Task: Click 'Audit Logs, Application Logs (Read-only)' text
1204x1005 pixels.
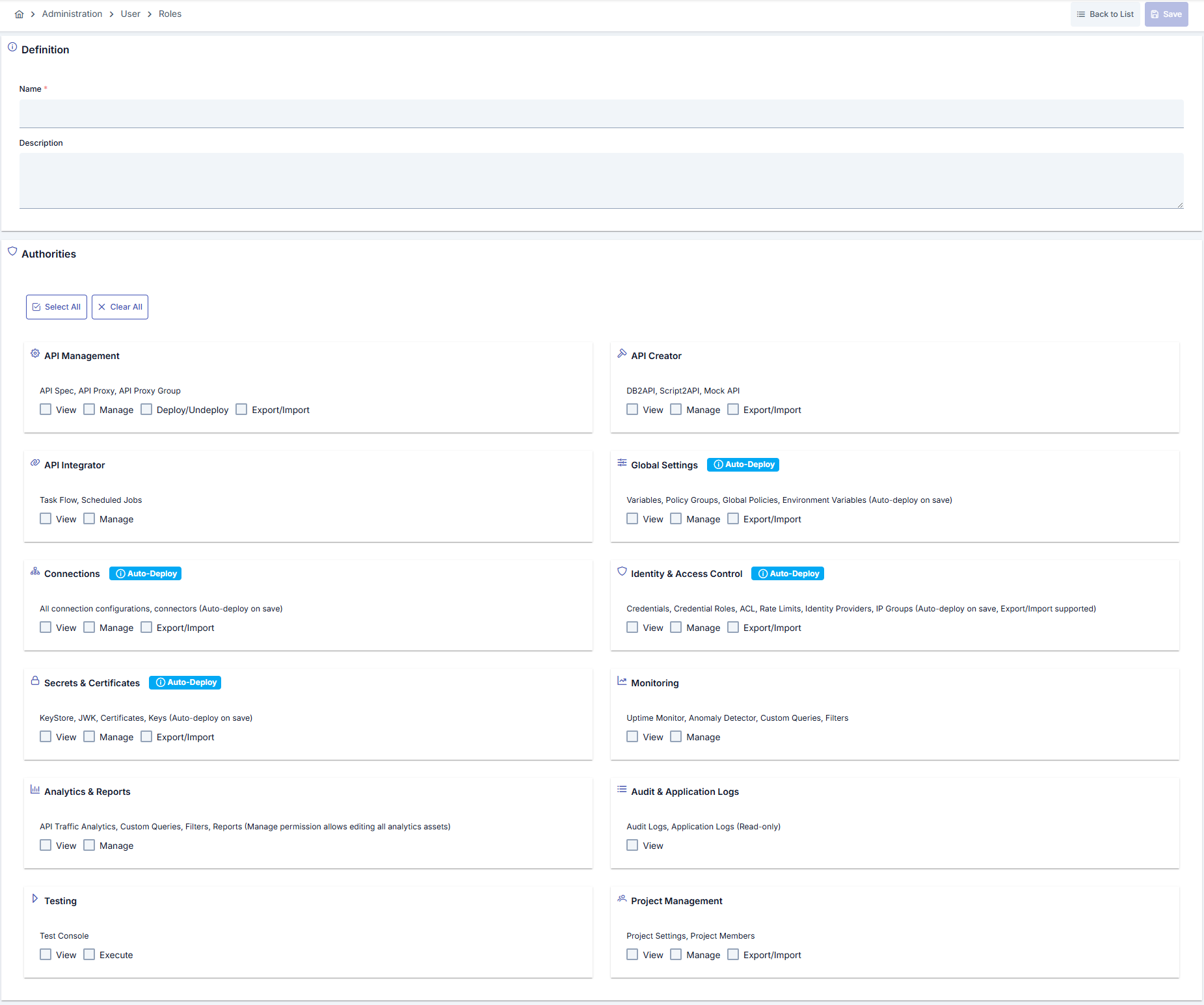Action: 703,827
